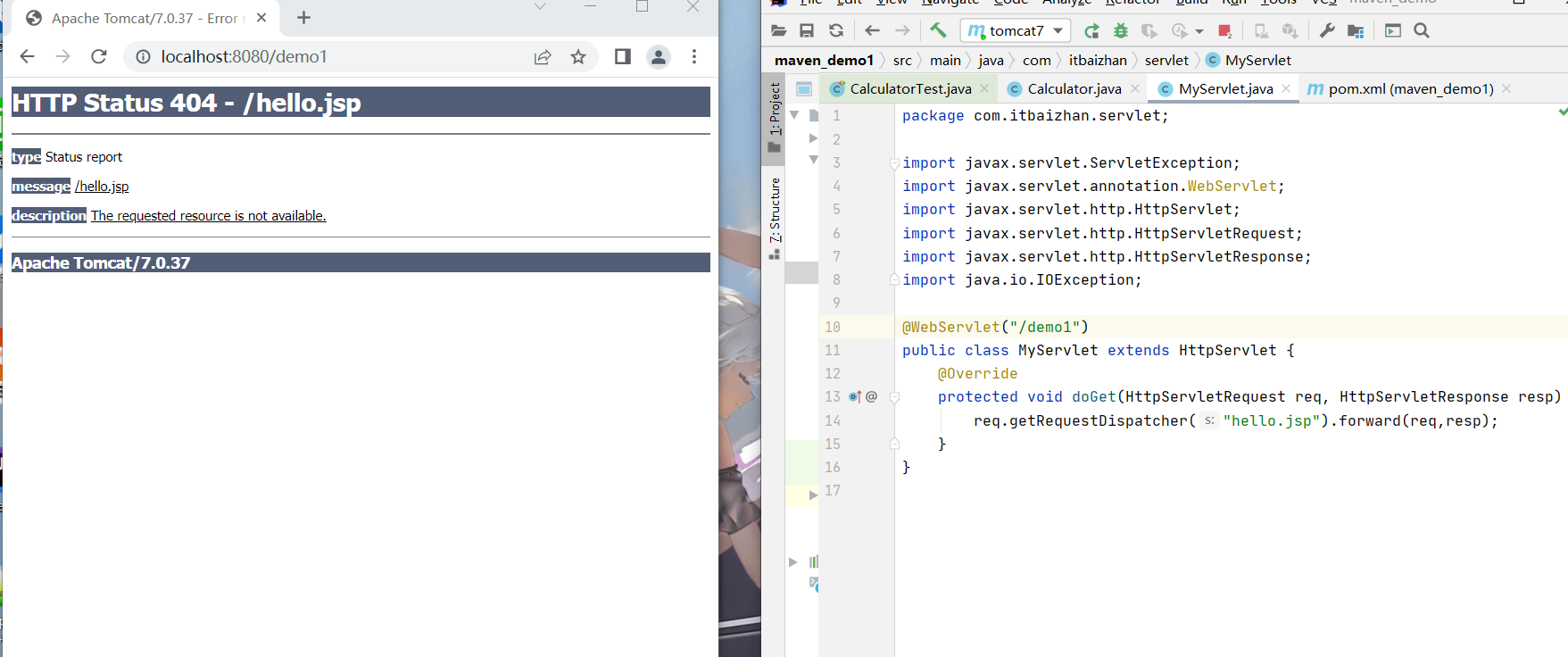This screenshot has height=657, width=1568.
Task: Toggle the 1: Project tool window
Action: (774, 117)
